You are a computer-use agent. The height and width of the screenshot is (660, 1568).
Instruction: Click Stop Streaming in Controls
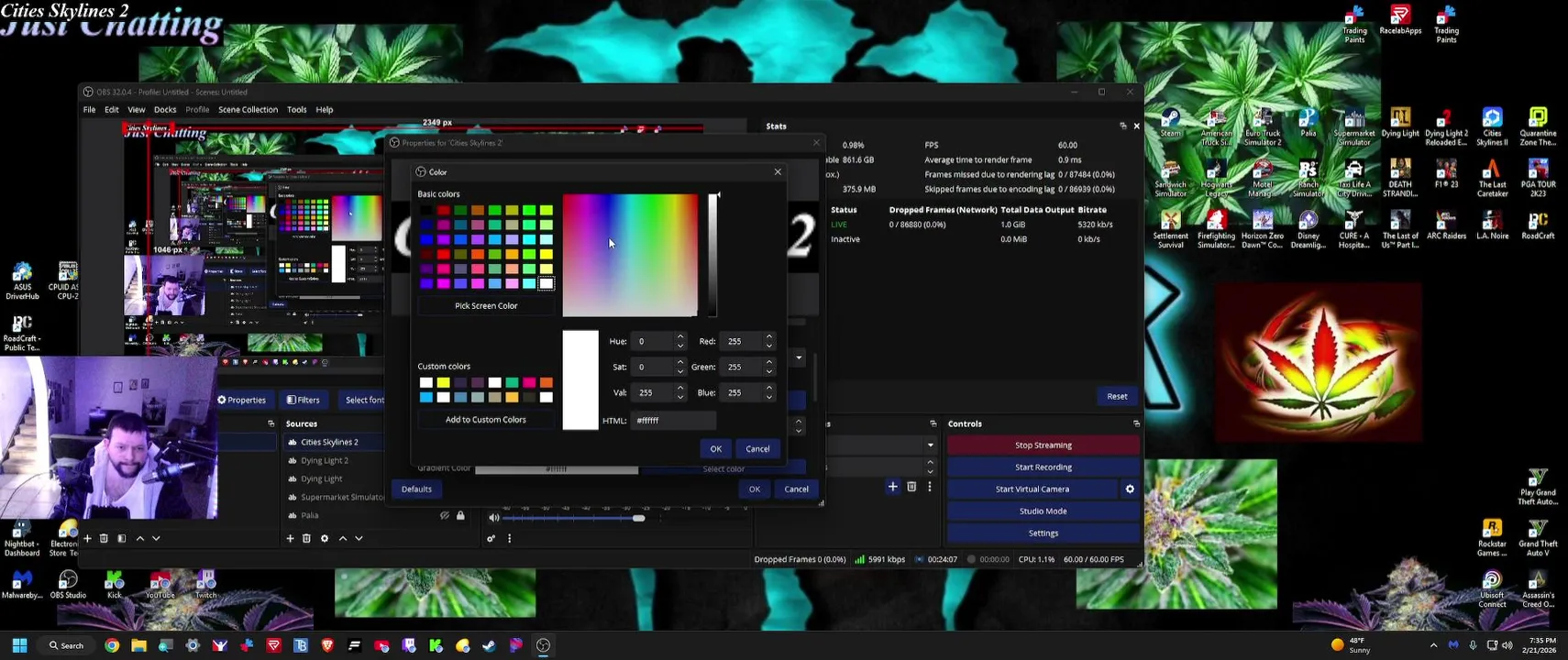click(1043, 445)
